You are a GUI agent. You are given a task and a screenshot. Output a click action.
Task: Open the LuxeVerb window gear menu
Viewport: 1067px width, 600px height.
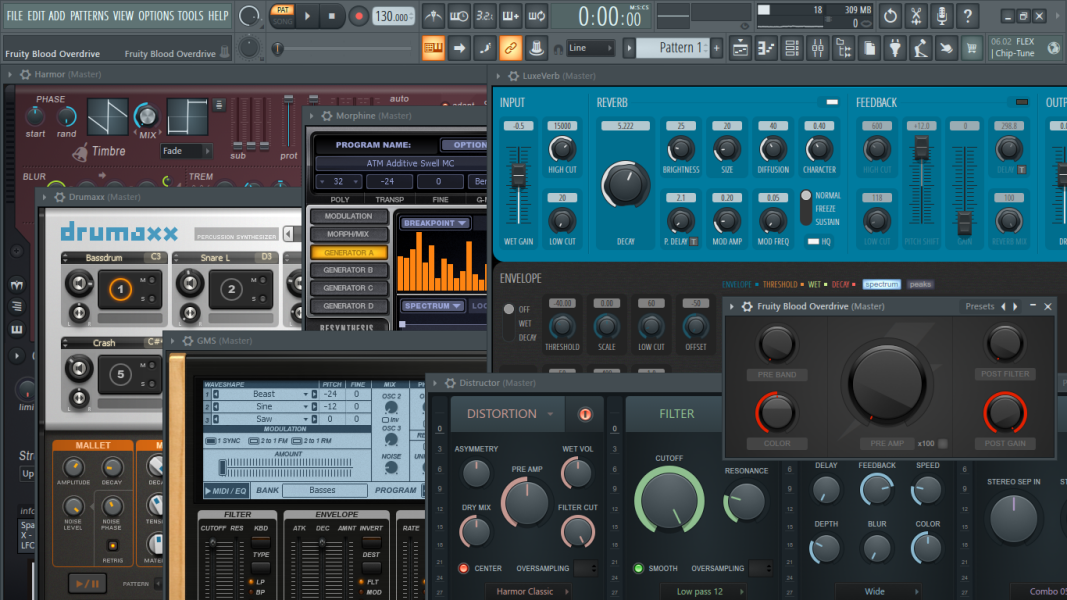coord(514,76)
